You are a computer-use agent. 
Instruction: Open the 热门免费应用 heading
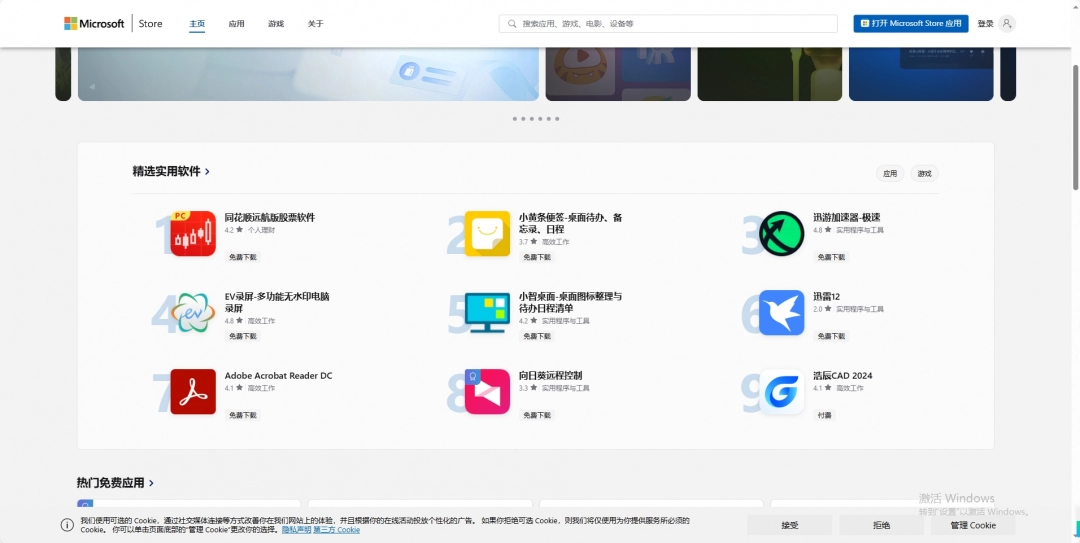110,483
